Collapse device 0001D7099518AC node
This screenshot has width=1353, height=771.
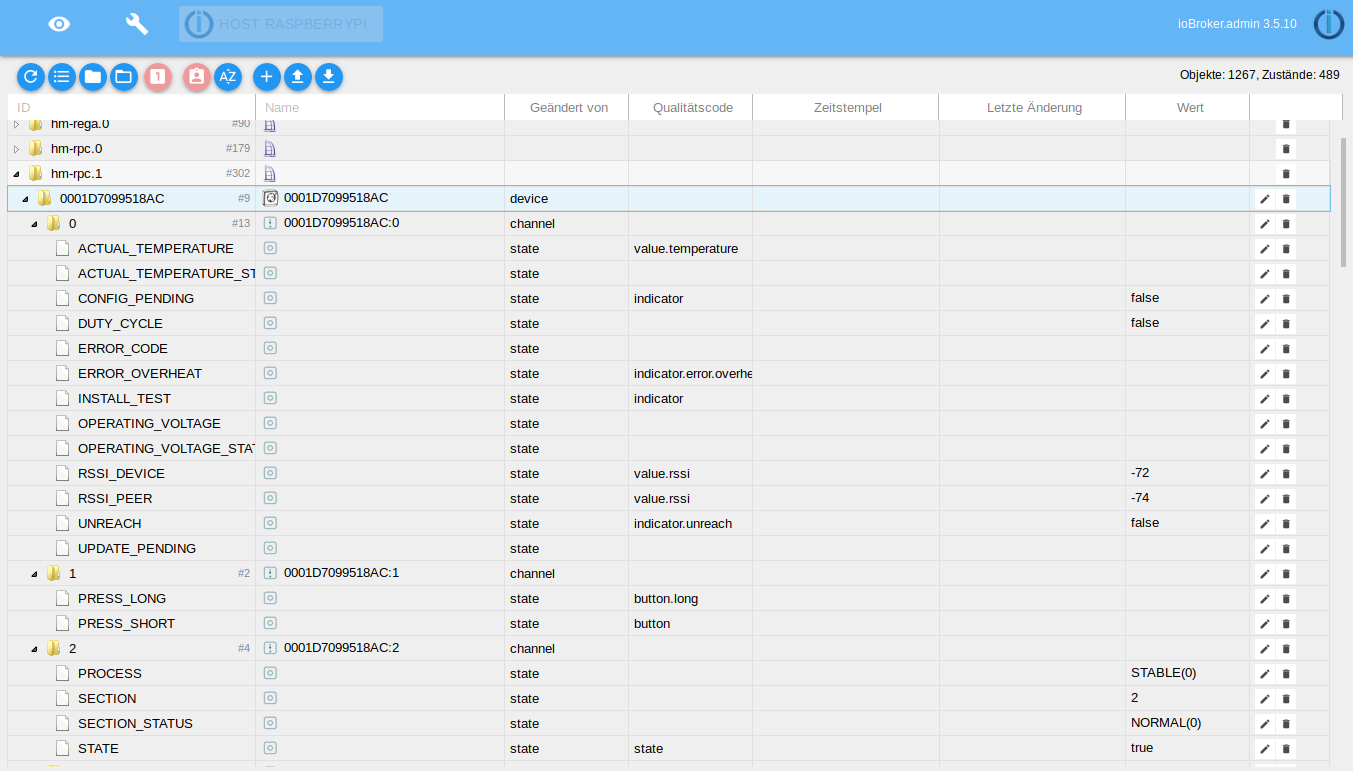click(25, 199)
